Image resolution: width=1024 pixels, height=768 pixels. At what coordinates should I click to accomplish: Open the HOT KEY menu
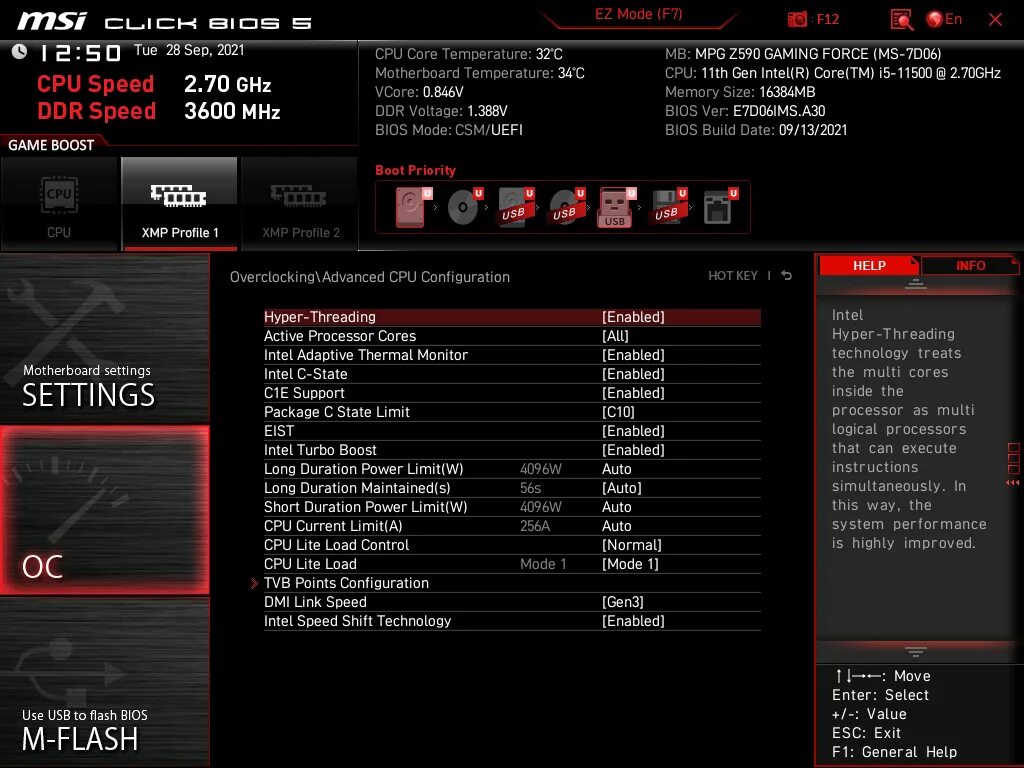click(733, 276)
